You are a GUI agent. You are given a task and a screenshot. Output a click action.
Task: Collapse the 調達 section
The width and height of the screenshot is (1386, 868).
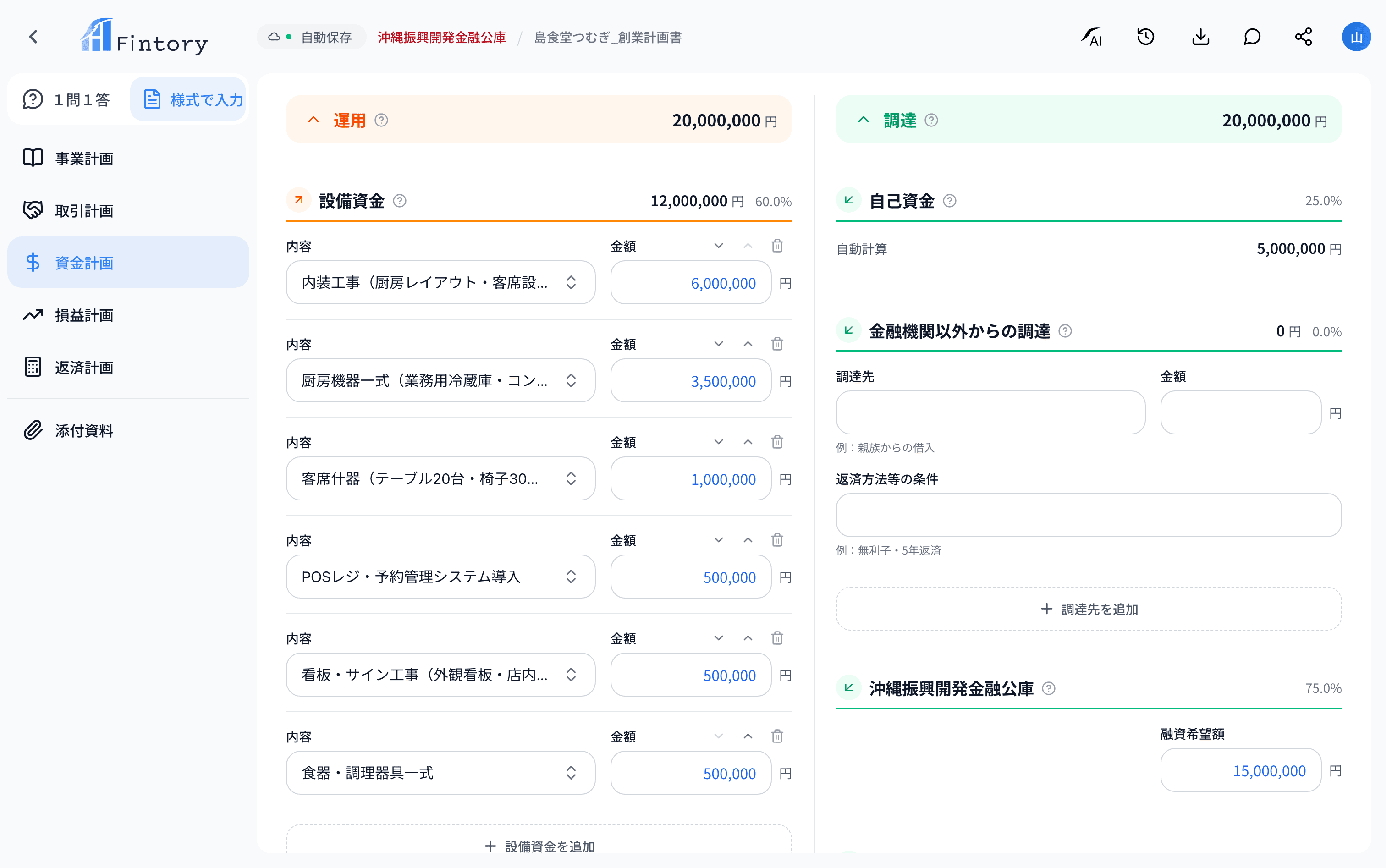pos(863,120)
